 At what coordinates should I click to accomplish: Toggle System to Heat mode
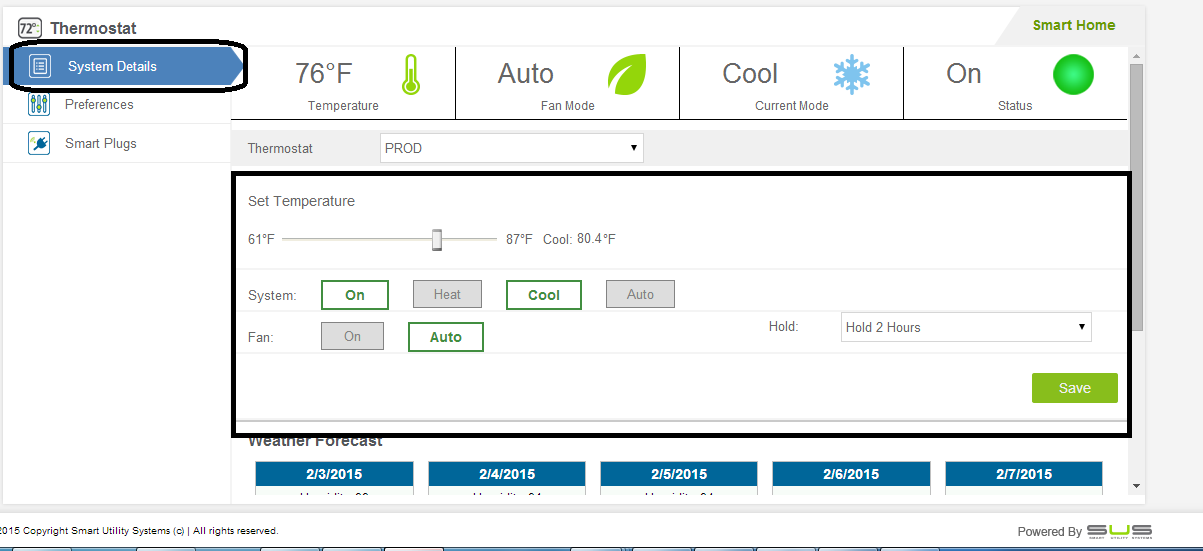447,294
